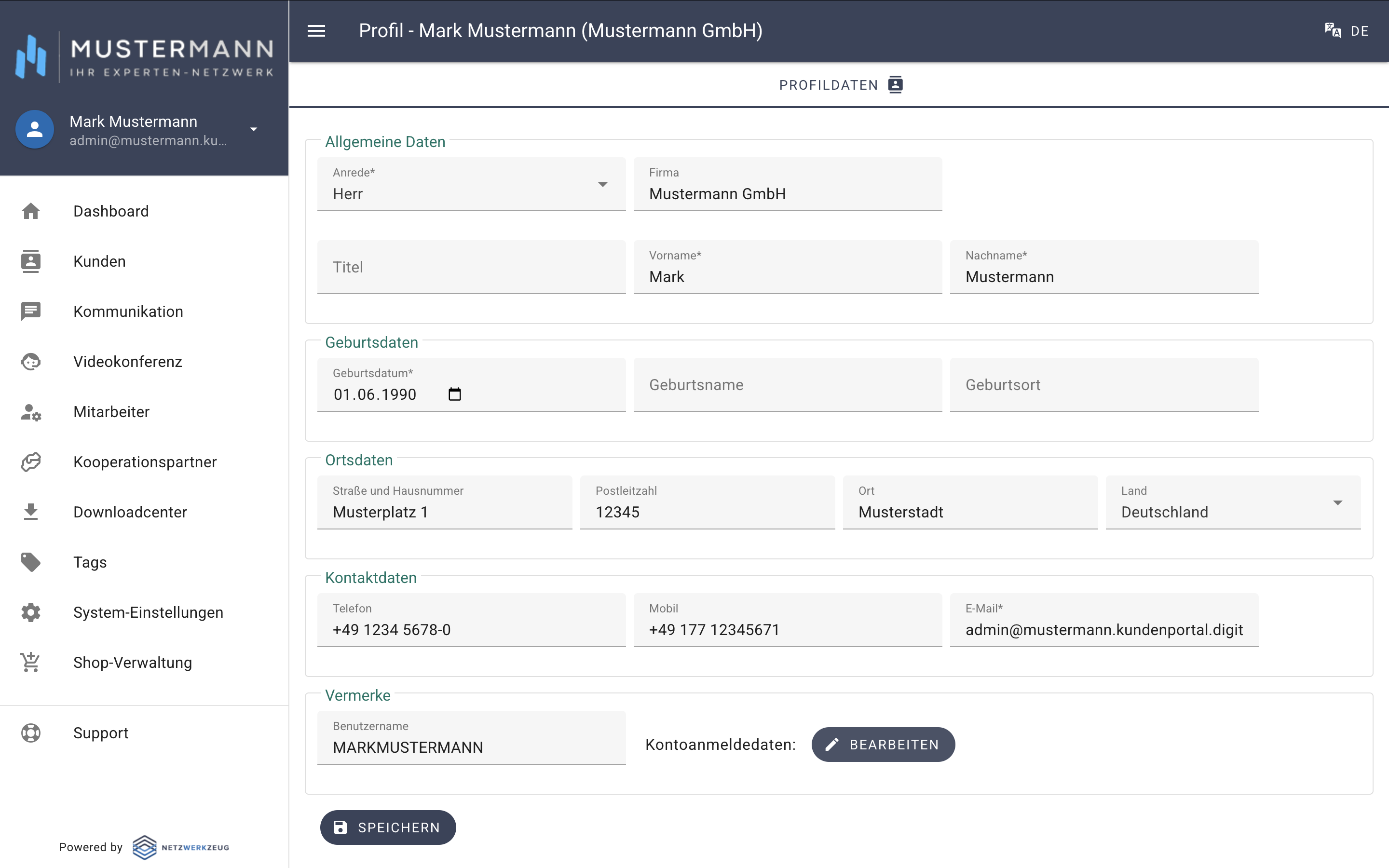This screenshot has height=868, width=1389.
Task: Click the System-Einstellungen gear icon
Action: click(31, 612)
